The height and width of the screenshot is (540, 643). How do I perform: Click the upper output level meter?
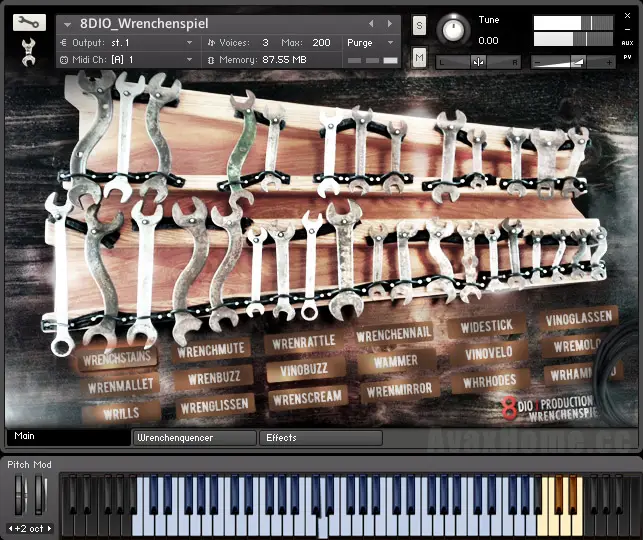tap(573, 23)
